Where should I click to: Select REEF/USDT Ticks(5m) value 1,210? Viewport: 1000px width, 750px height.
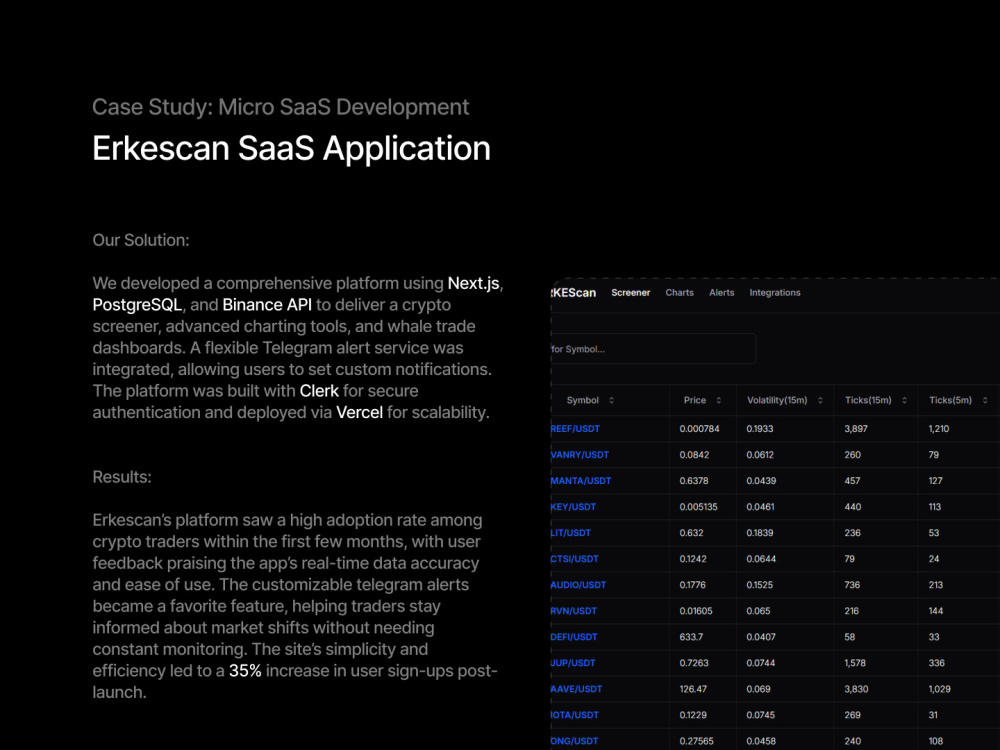939,429
